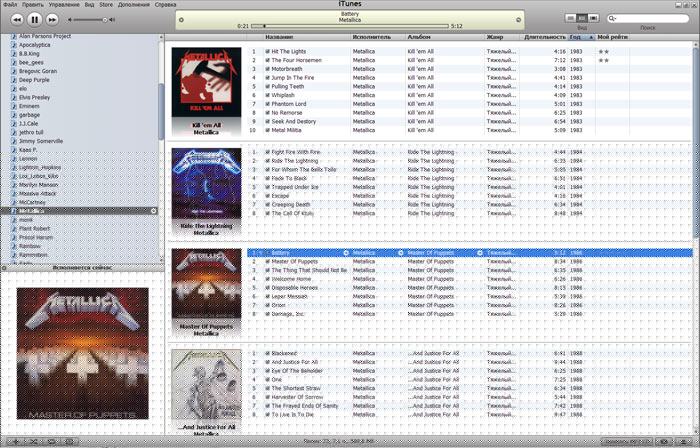This screenshot has width=700, height=448.
Task: Collapse the Исполняется сейчас panel with its arrow
Action: 4,268
